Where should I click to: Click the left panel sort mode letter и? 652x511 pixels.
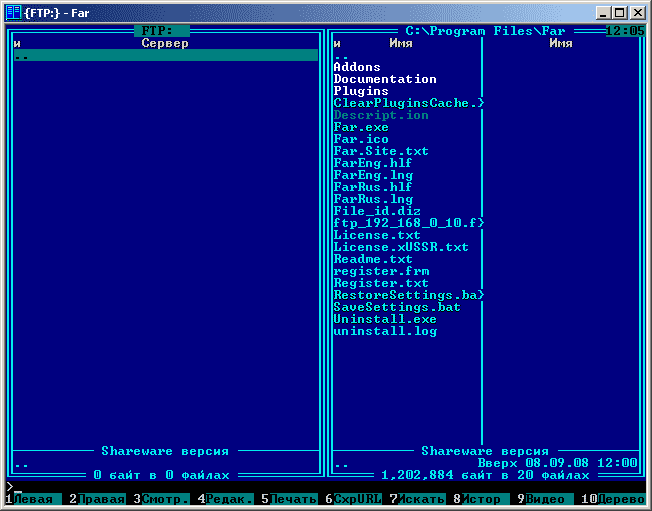pyautogui.click(x=17, y=43)
